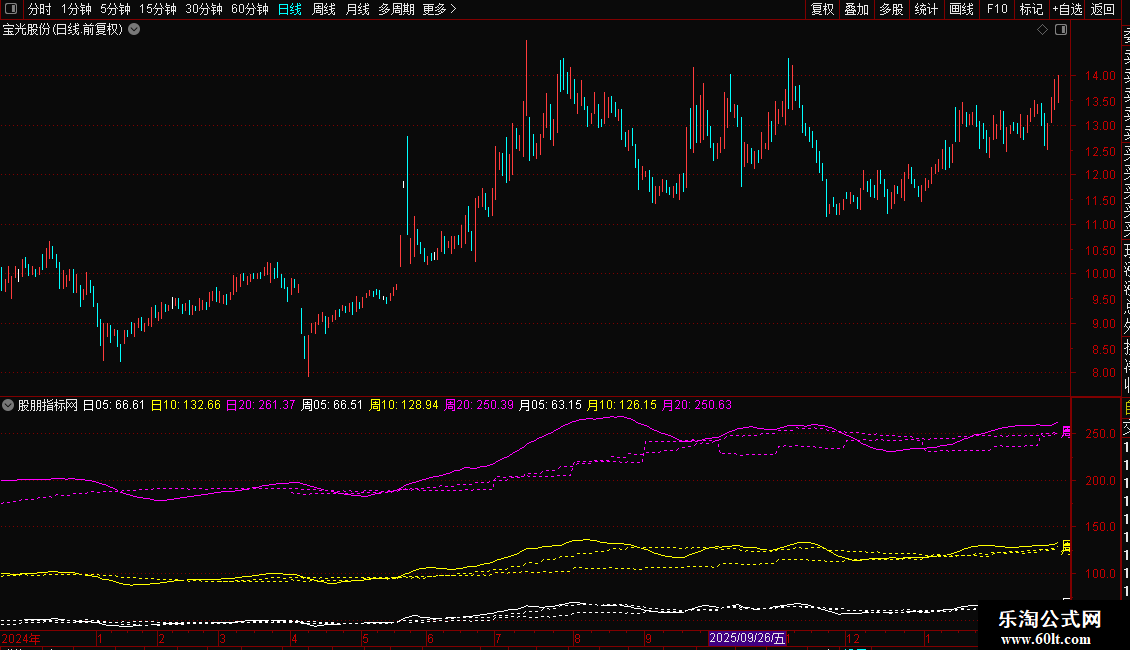Screen dimensions: 1130x650
Task: Click the 2025/09/26五 date marker
Action: 747,638
